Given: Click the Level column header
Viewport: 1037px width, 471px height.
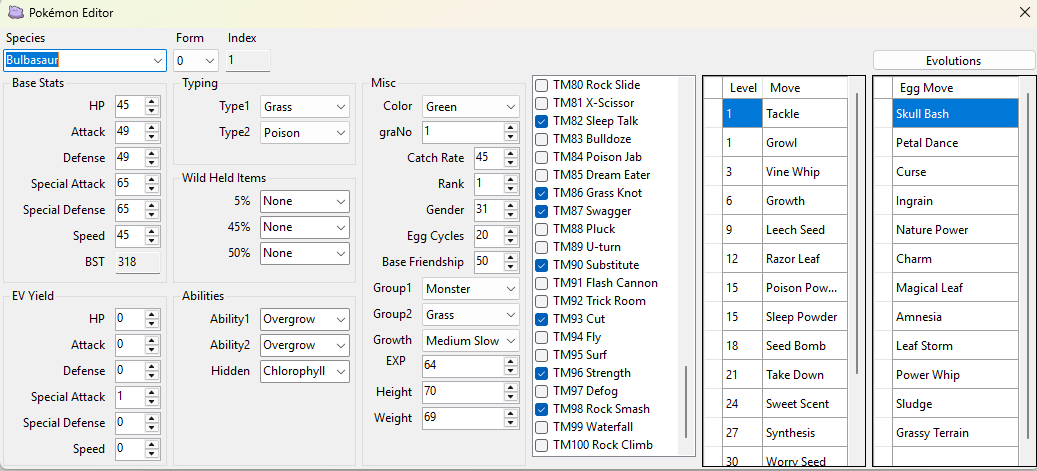Looking at the screenshot, I should [x=742, y=88].
